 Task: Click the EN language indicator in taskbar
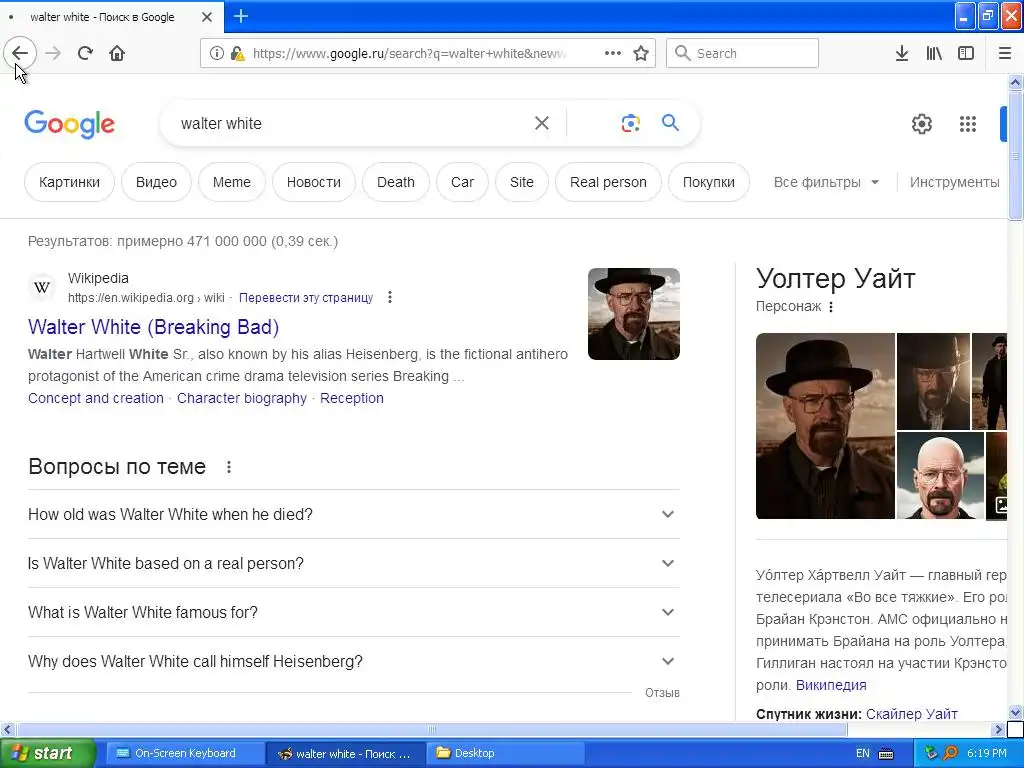[x=863, y=754]
